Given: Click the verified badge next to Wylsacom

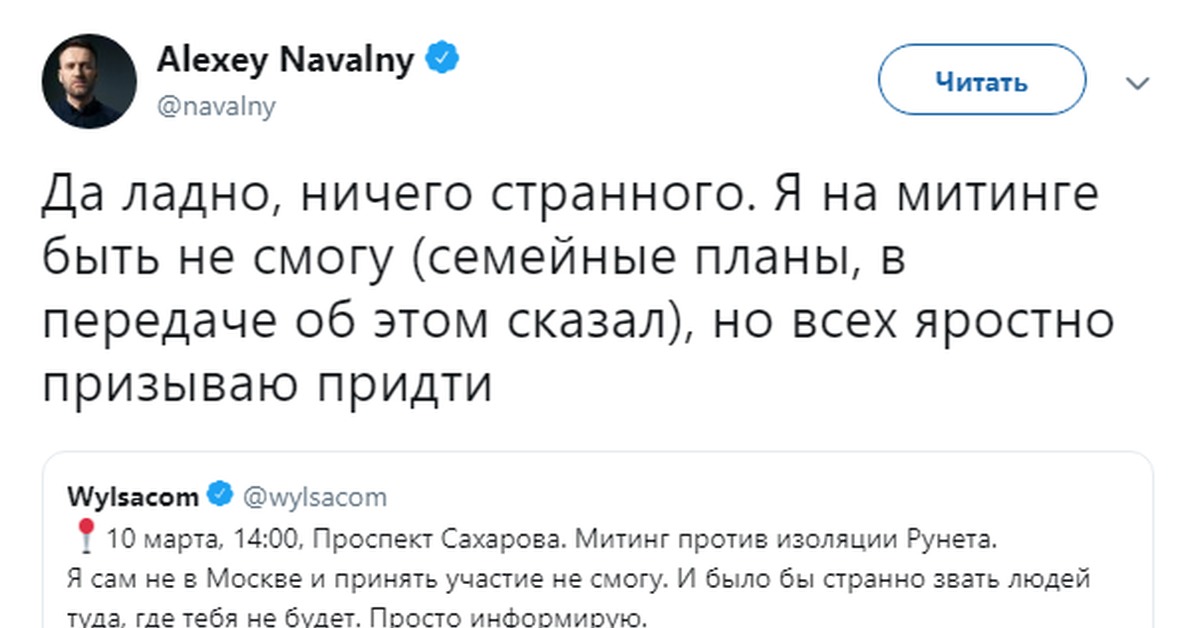Looking at the screenshot, I should tap(220, 495).
